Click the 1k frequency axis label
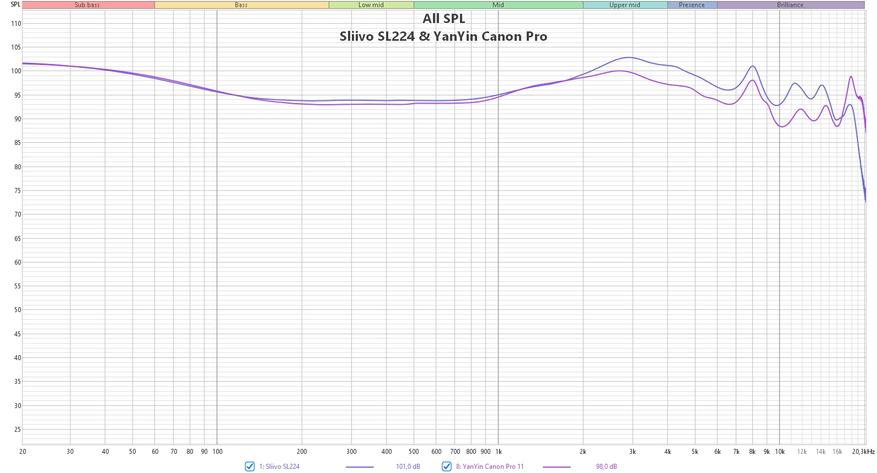 click(498, 451)
